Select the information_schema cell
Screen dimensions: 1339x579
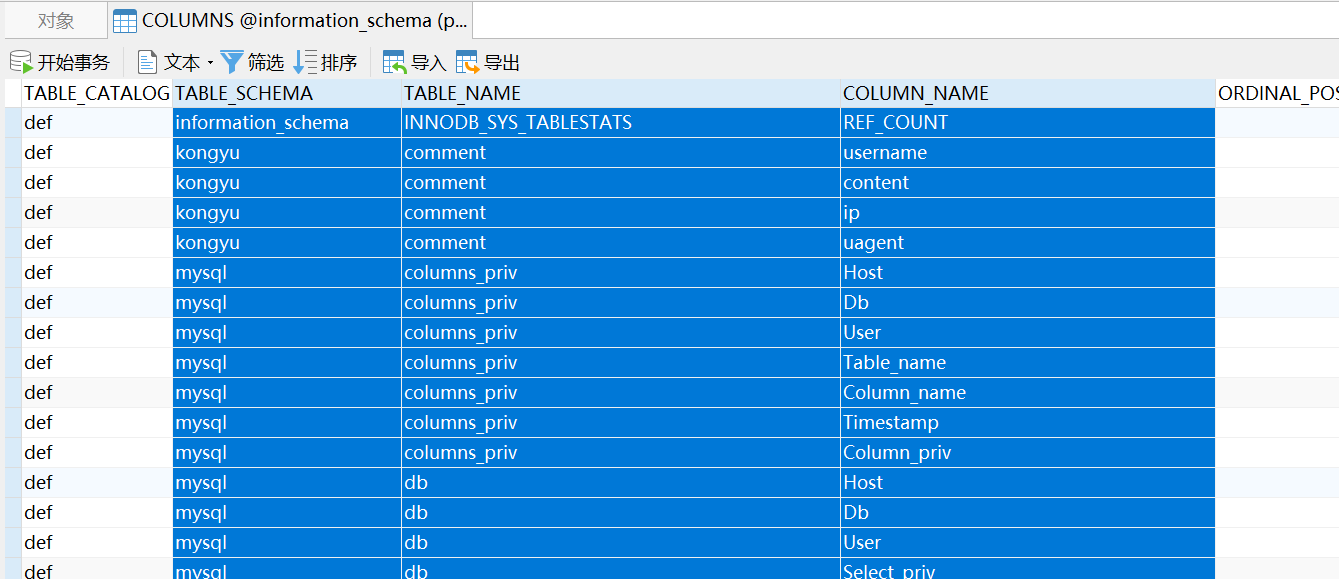(287, 123)
